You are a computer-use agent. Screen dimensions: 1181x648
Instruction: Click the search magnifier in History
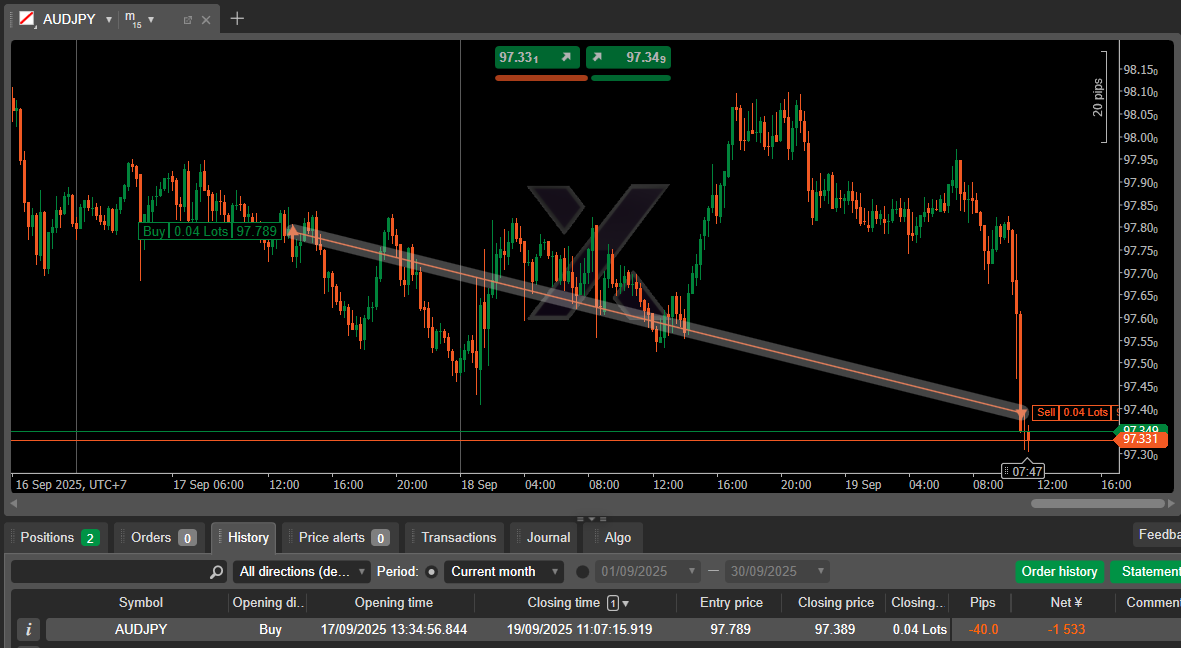tap(217, 572)
